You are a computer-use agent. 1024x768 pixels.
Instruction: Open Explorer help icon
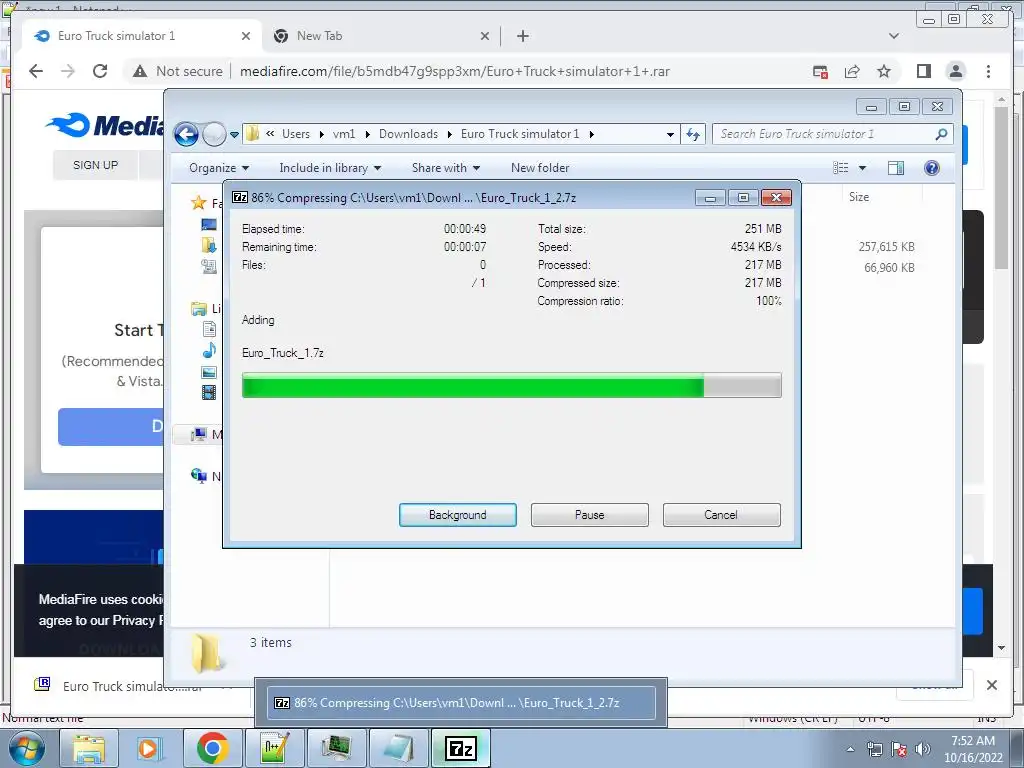click(932, 168)
